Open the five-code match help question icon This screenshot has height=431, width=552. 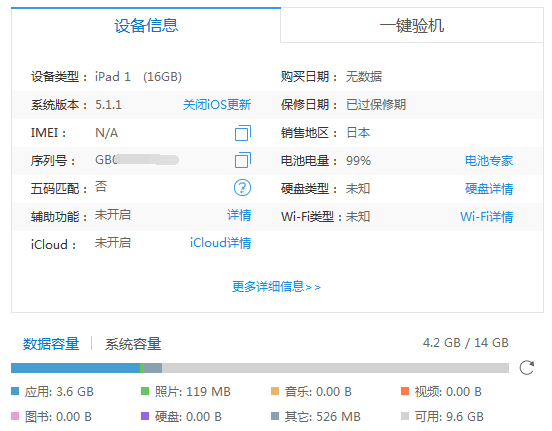point(243,188)
